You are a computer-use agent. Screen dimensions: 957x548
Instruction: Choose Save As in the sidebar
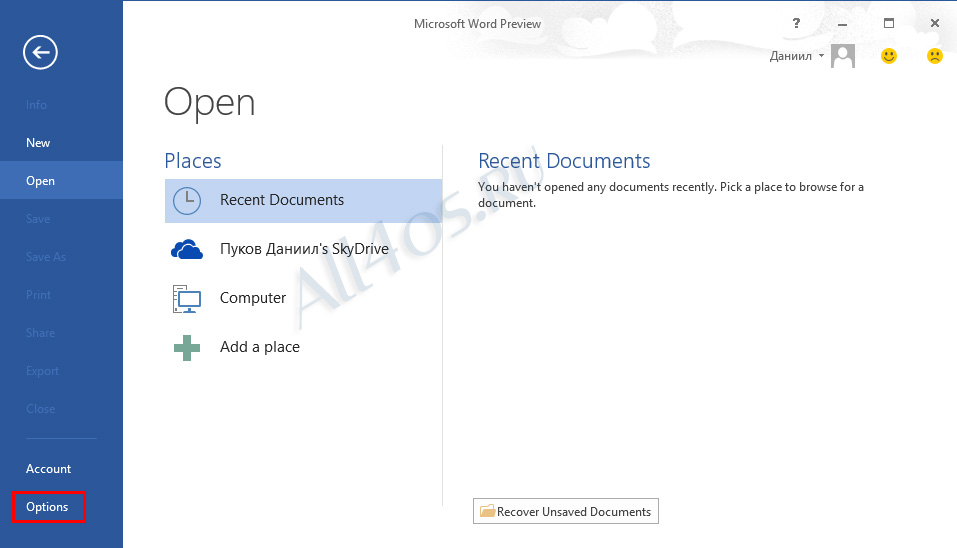[x=61, y=257]
